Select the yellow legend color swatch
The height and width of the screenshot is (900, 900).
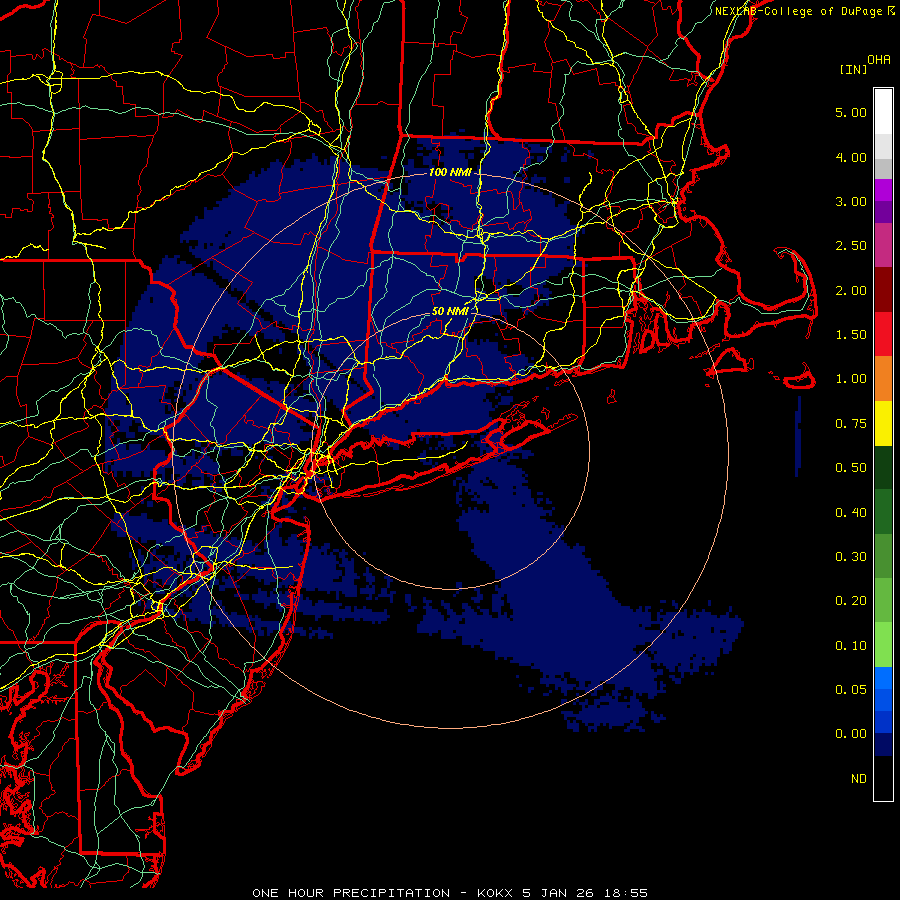(883, 424)
